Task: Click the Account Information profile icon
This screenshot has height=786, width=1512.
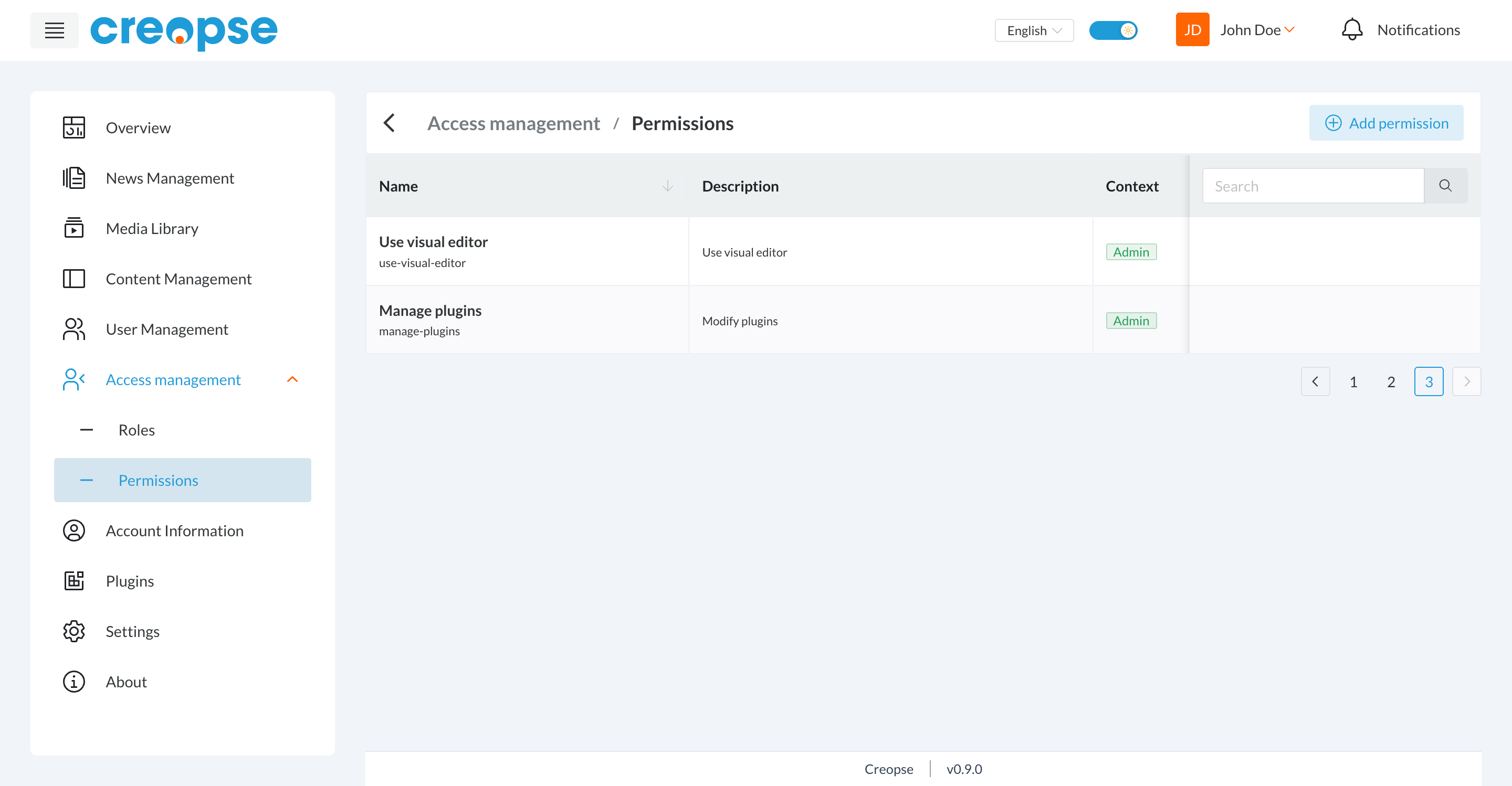Action: pyautogui.click(x=74, y=530)
